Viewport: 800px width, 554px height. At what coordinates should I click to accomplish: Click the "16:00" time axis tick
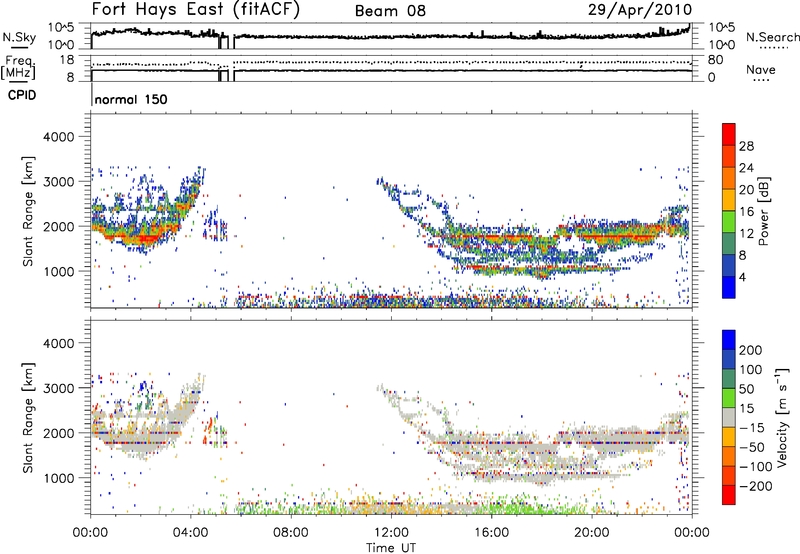click(x=491, y=533)
